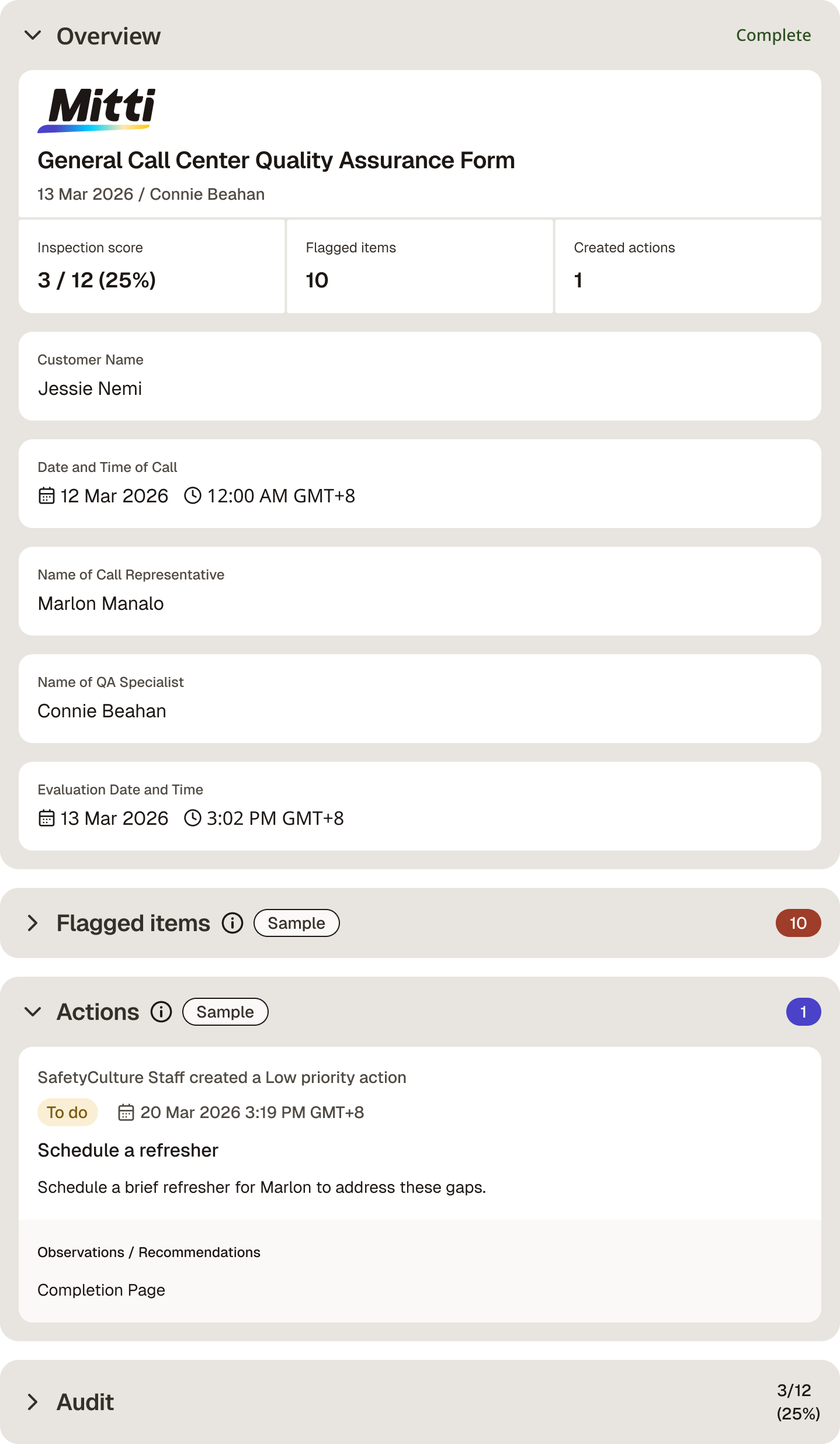Click the info icon beside Actions
The width and height of the screenshot is (840, 1444).
(161, 1012)
